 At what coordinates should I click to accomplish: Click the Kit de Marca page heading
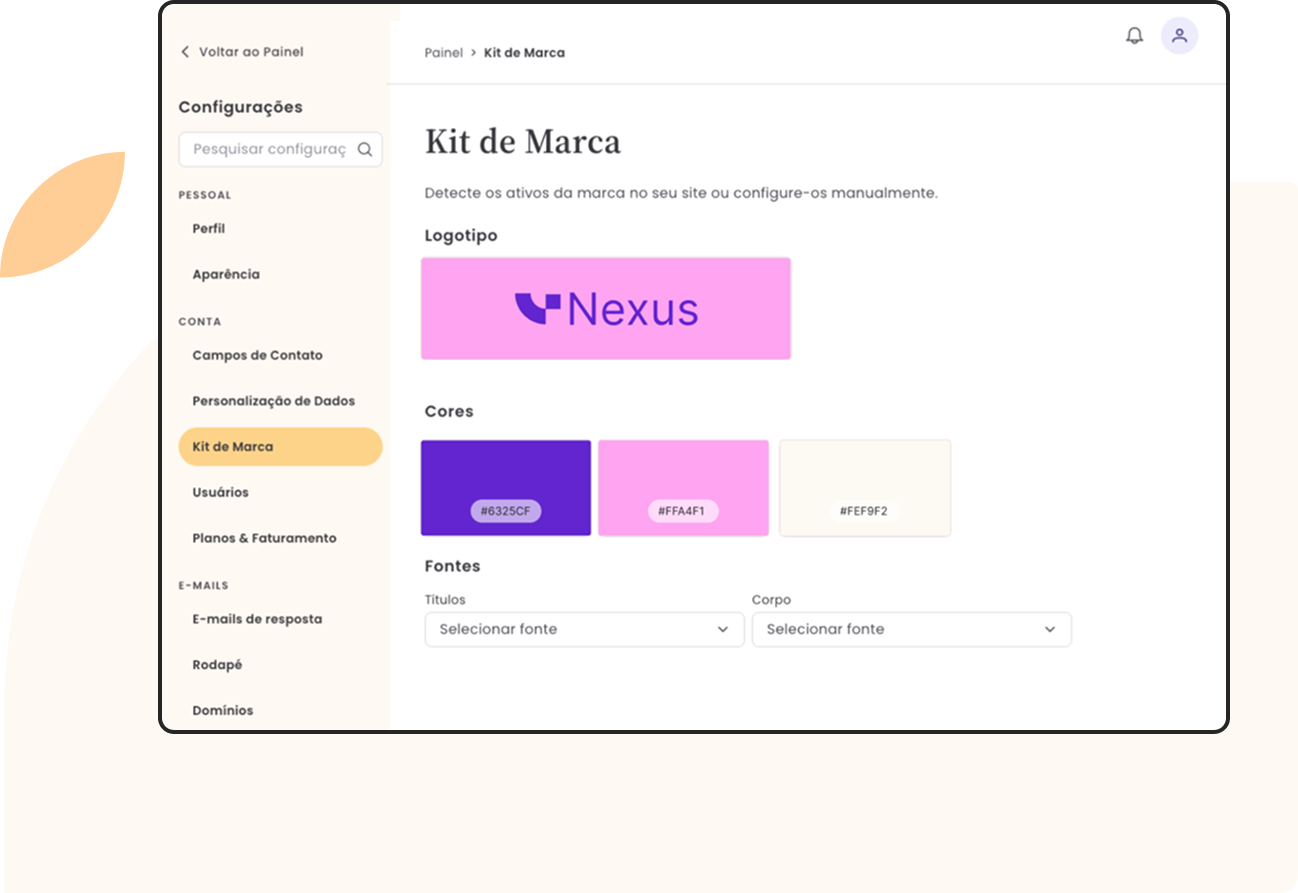(523, 142)
